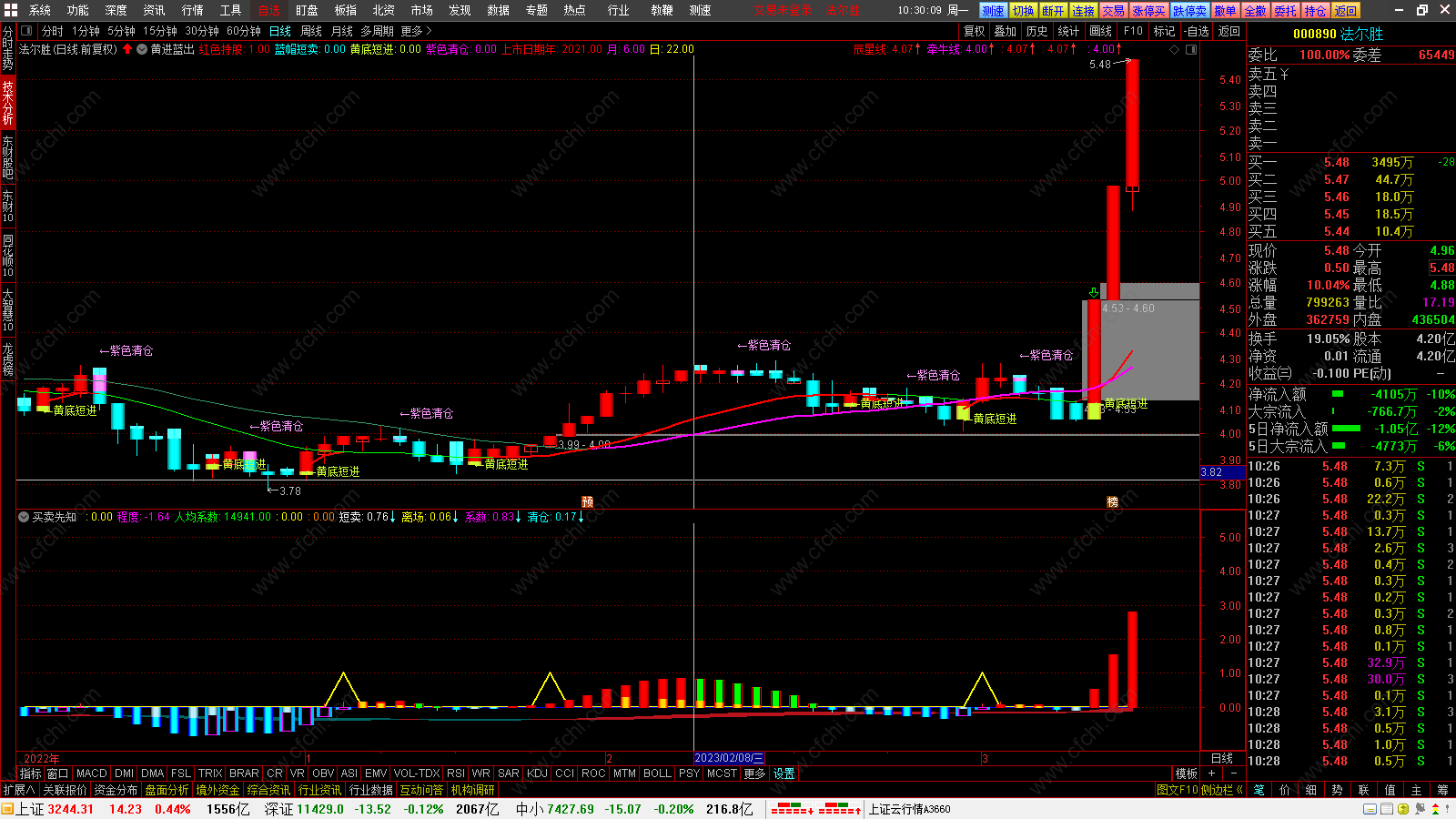The width and height of the screenshot is (1456, 819).
Task: Select MACD indicator
Action: tap(91, 773)
